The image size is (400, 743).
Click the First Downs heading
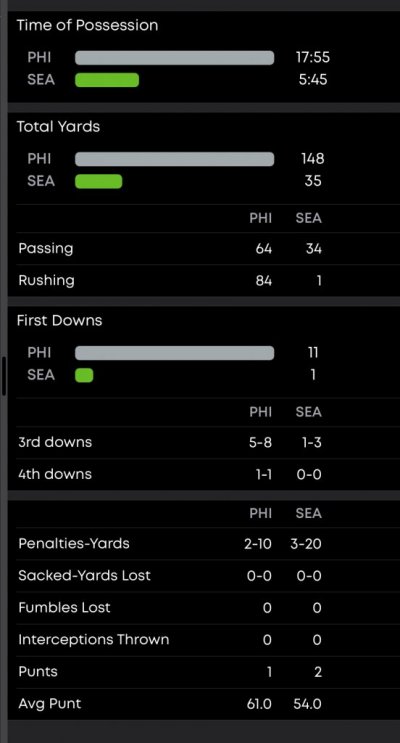(59, 321)
